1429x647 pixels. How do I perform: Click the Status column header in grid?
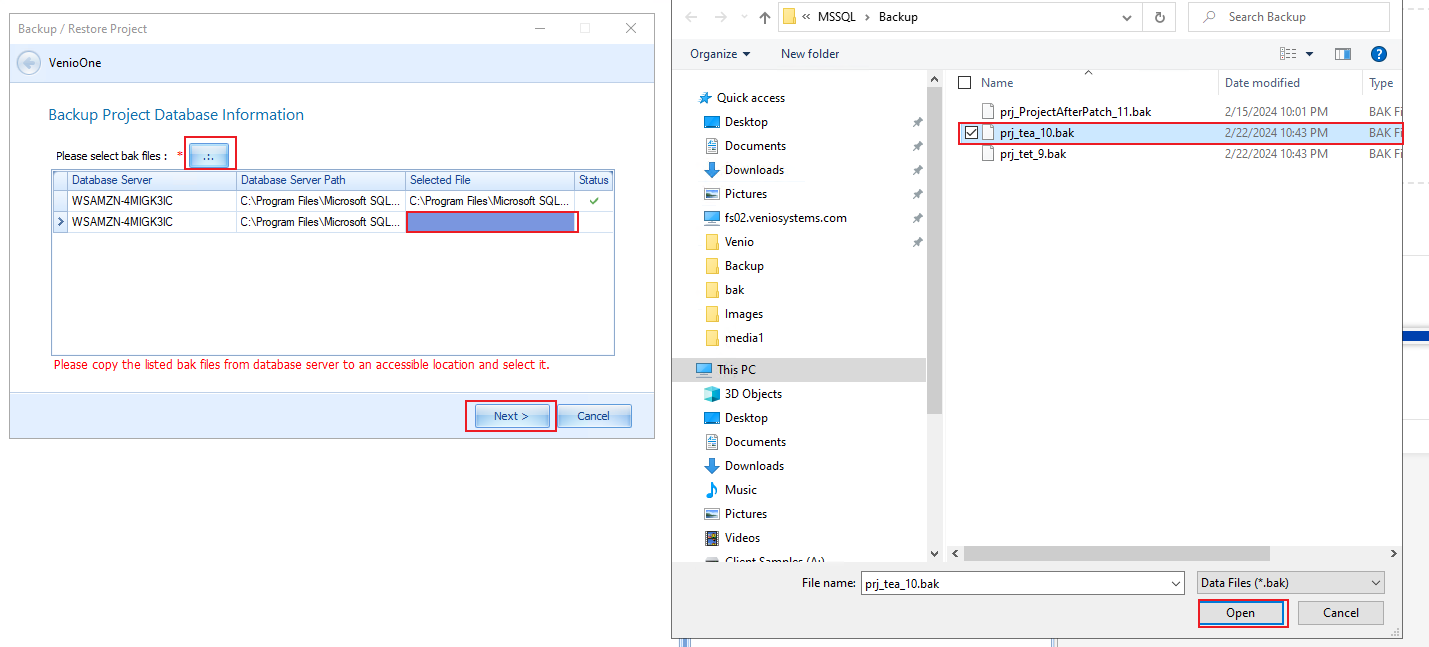[x=593, y=180]
